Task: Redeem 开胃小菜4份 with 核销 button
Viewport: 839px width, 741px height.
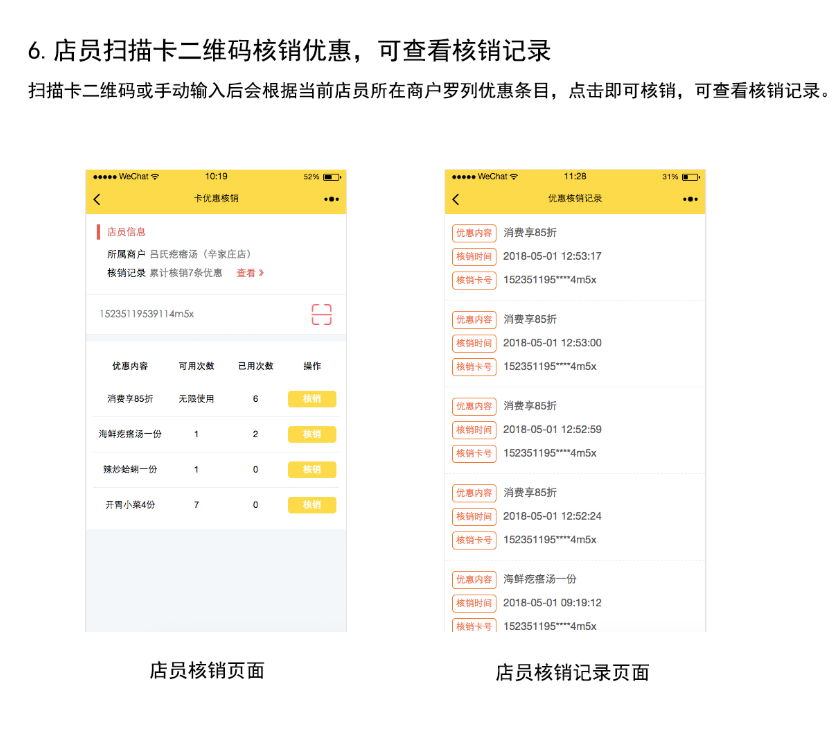Action: pyautogui.click(x=312, y=505)
